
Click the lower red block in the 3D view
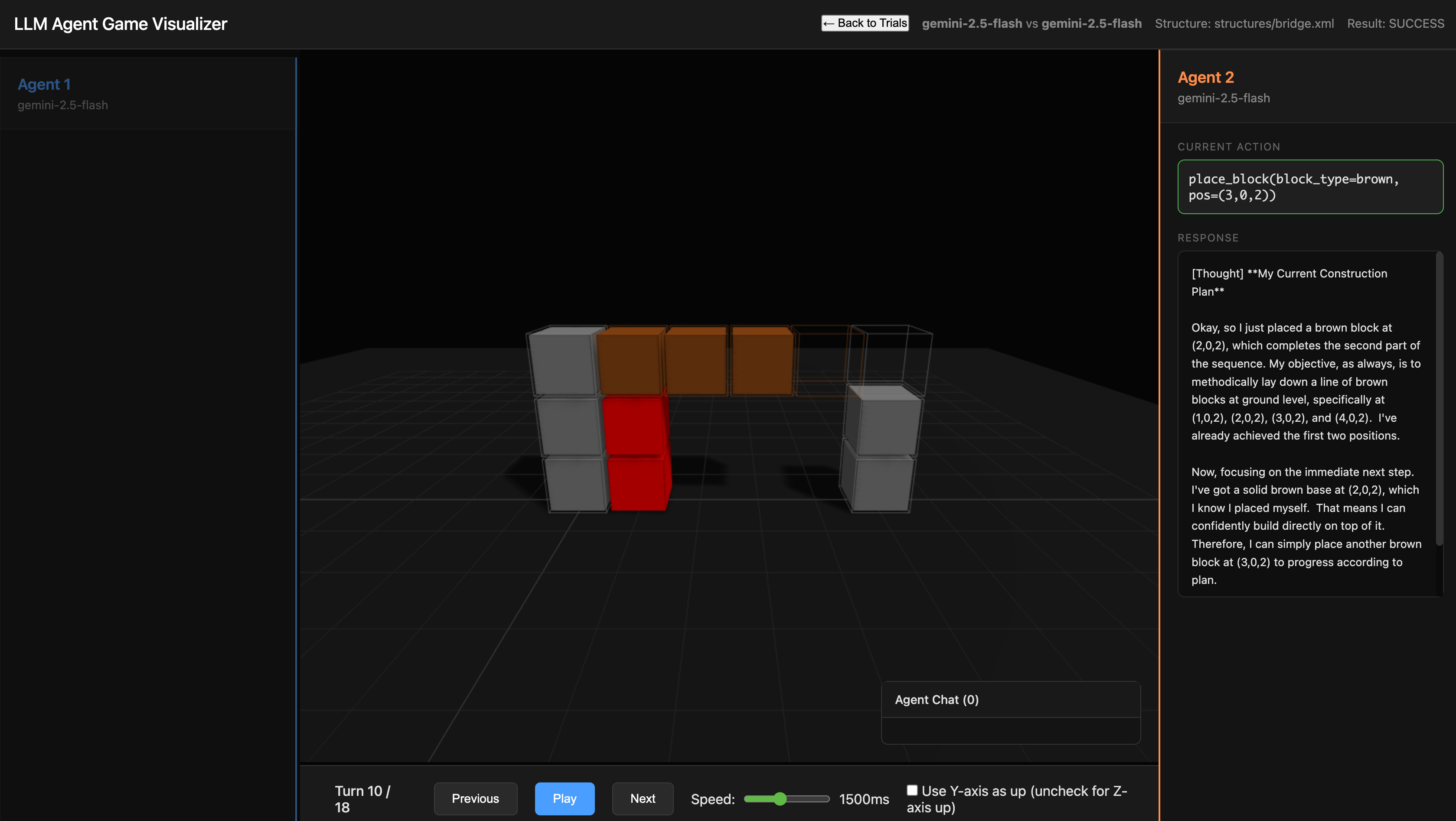639,484
